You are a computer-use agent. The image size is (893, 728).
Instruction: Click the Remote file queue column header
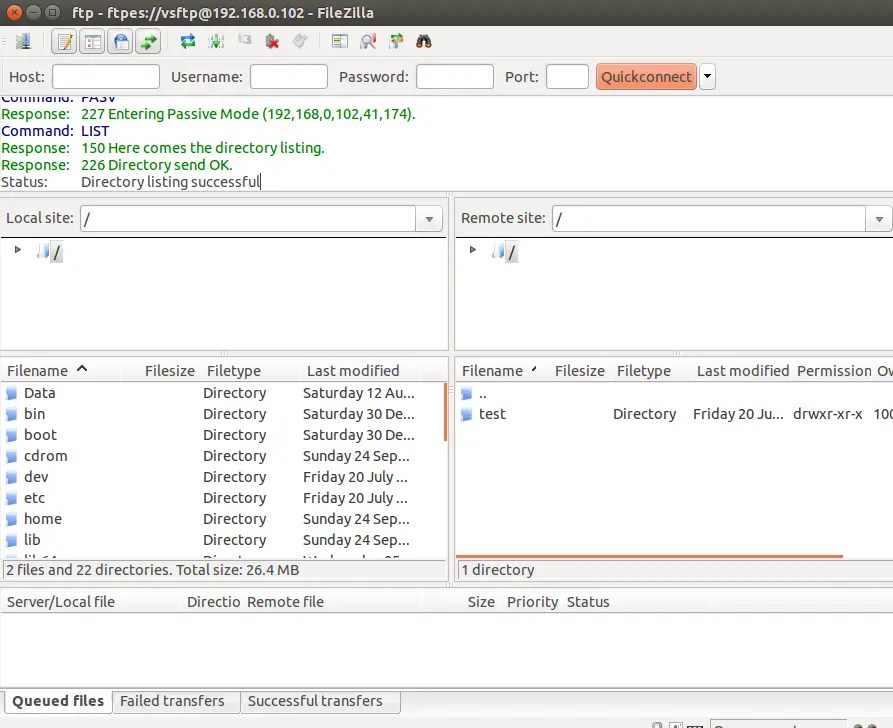(x=285, y=602)
